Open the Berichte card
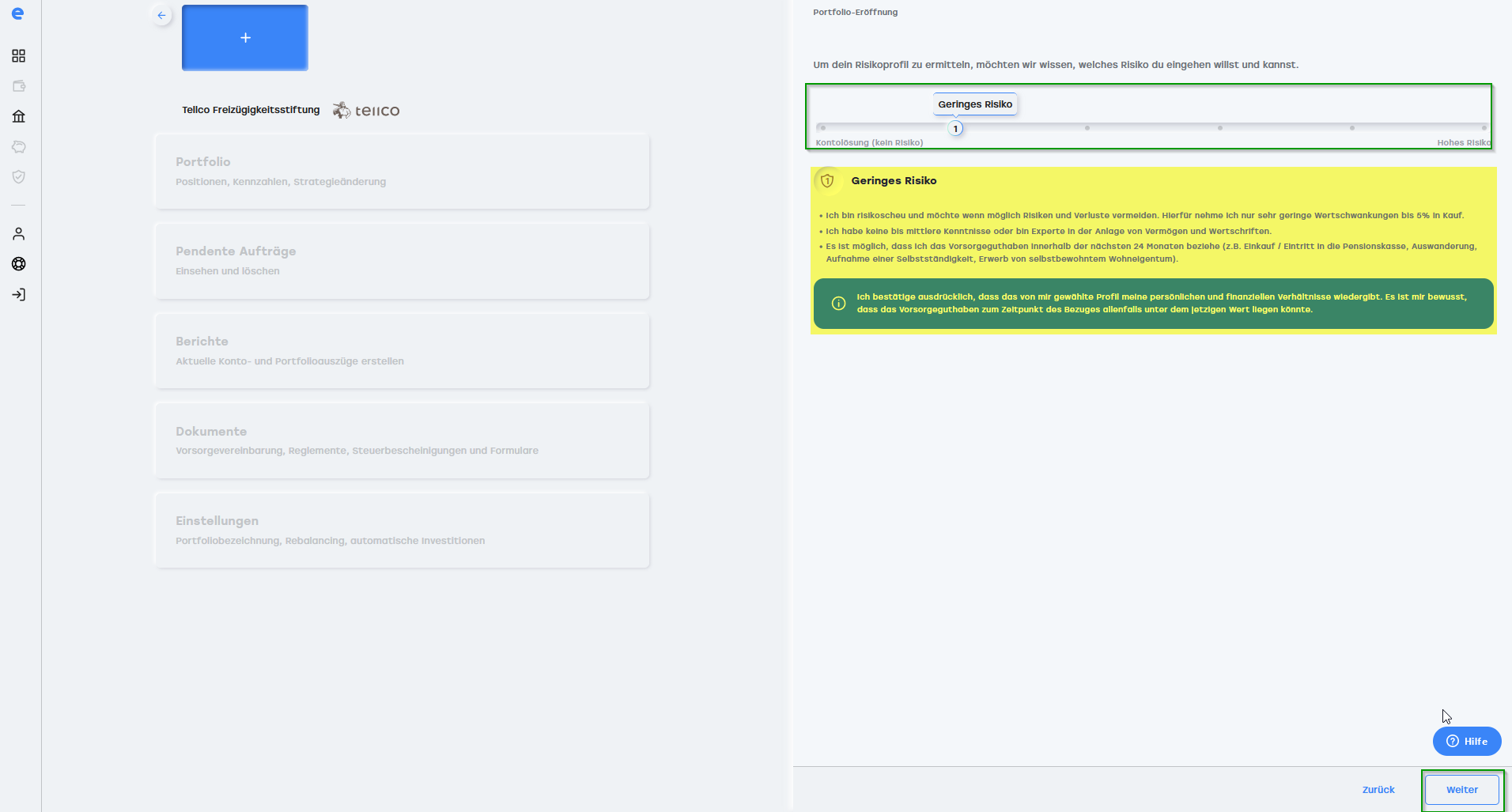Viewport: 1512px width, 812px height. click(x=402, y=351)
